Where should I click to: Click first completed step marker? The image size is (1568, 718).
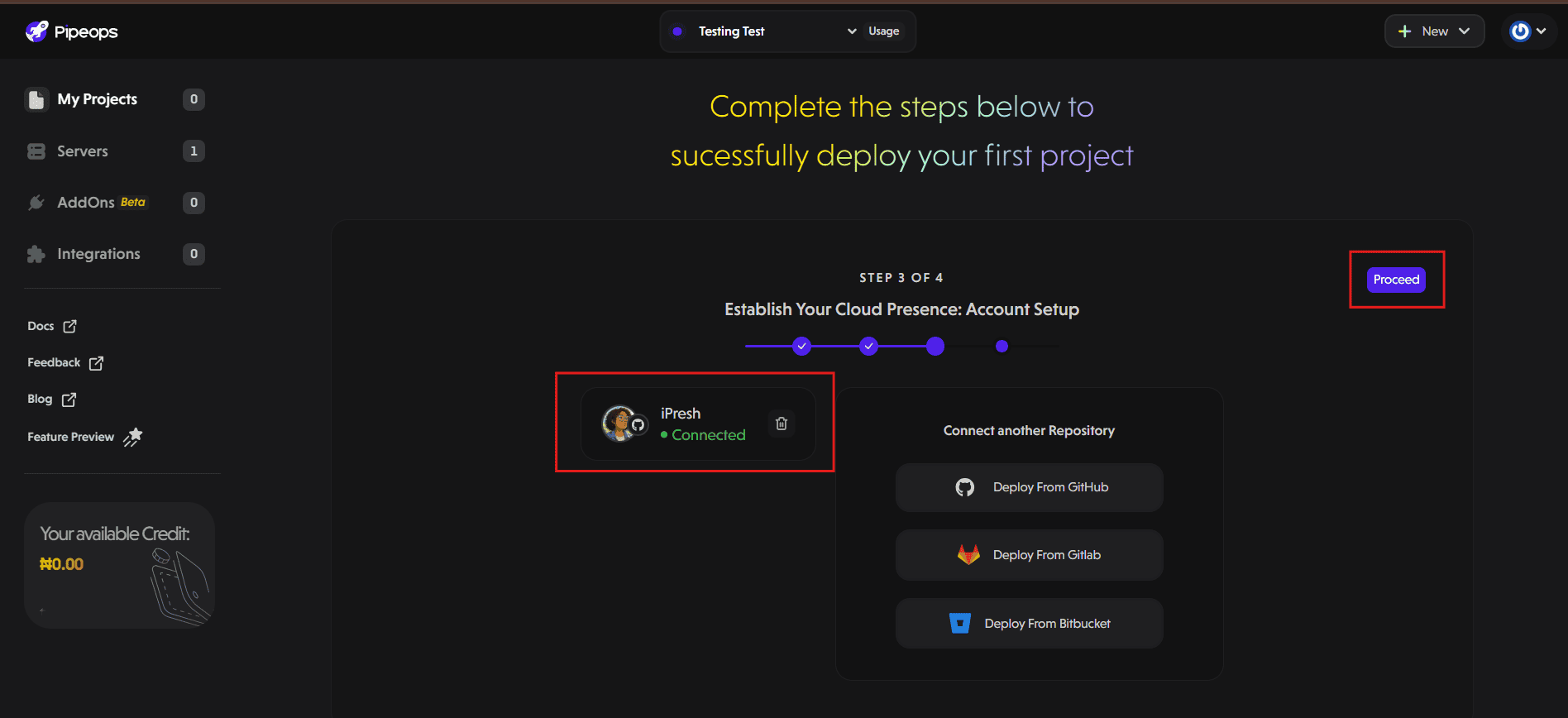(x=801, y=347)
